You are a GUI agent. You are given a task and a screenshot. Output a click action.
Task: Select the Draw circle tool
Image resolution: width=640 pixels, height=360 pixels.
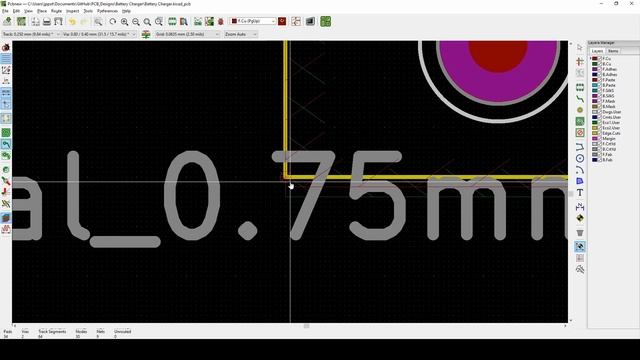(x=580, y=158)
